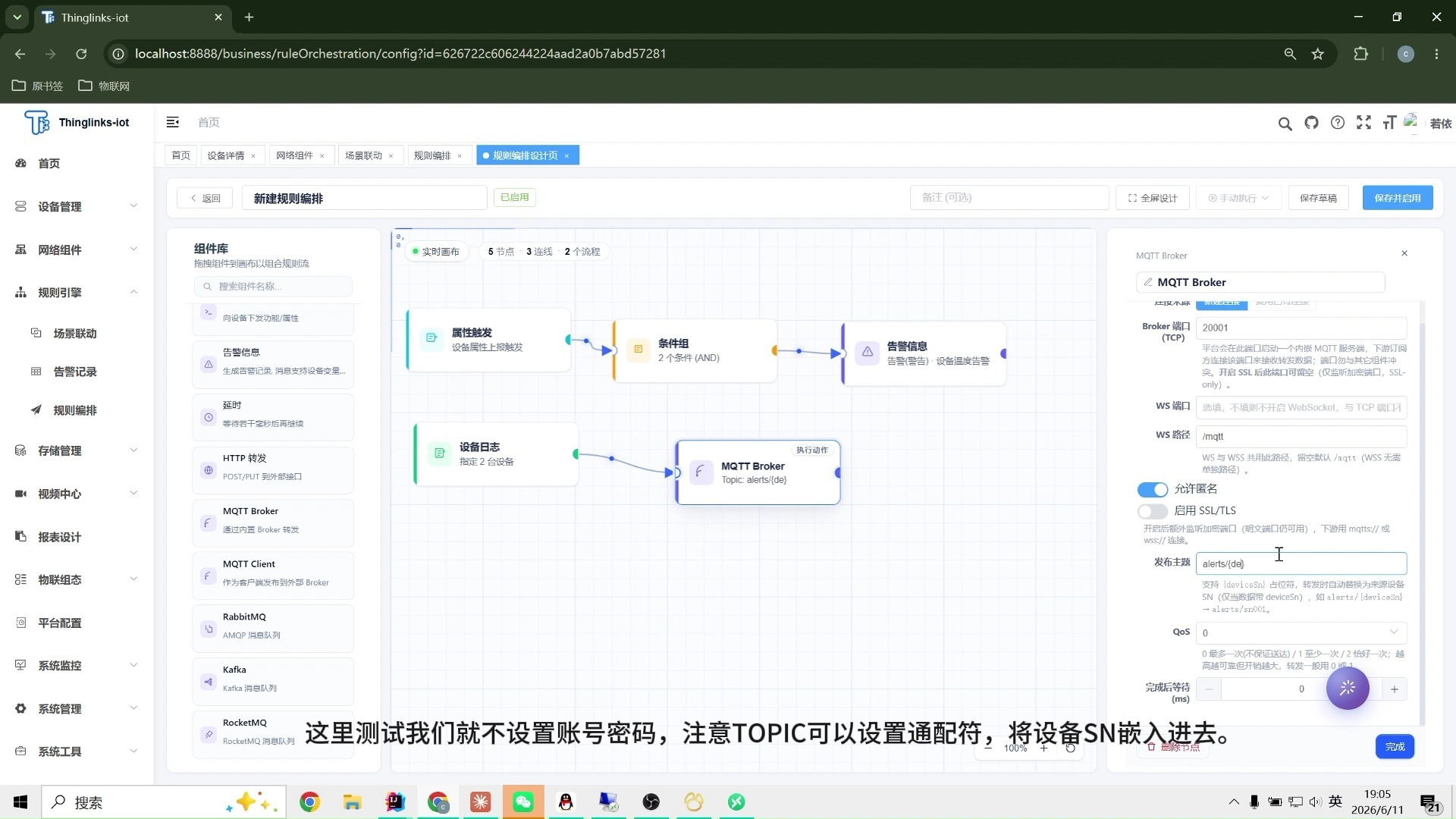Pick the 告警信息 component from library

pos(273,364)
